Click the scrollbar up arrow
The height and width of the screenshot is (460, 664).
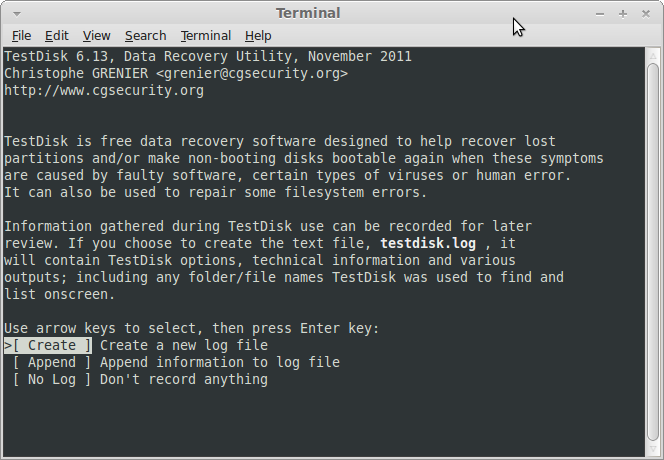point(653,55)
